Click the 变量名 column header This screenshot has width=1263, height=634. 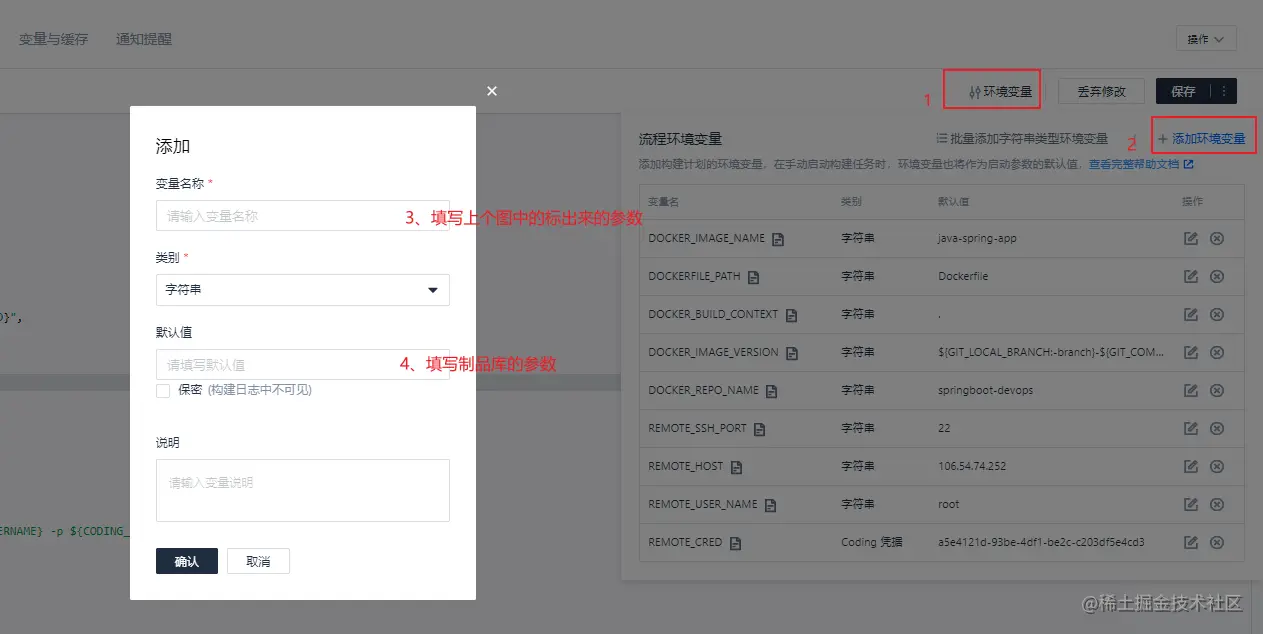663,201
